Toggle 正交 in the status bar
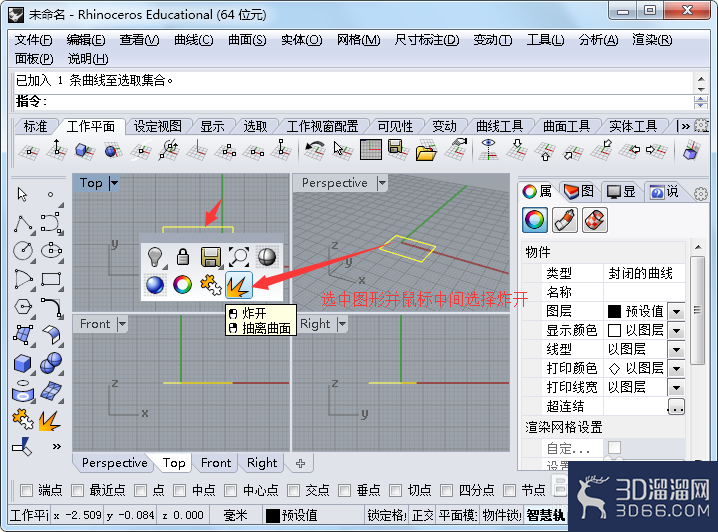 422,516
